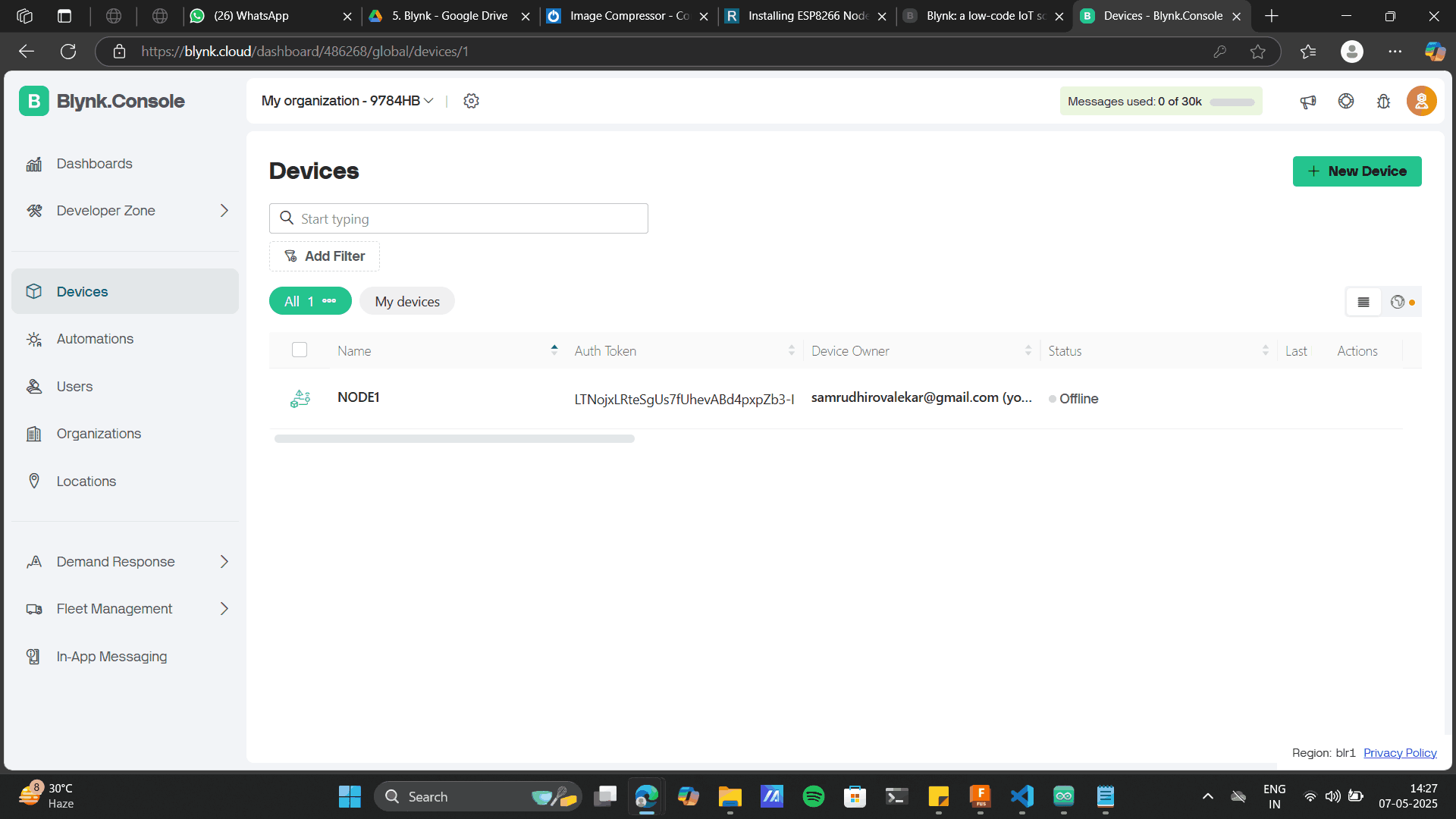Click the Messages used progress bar
Screen dimensions: 1456x819
(x=1232, y=102)
